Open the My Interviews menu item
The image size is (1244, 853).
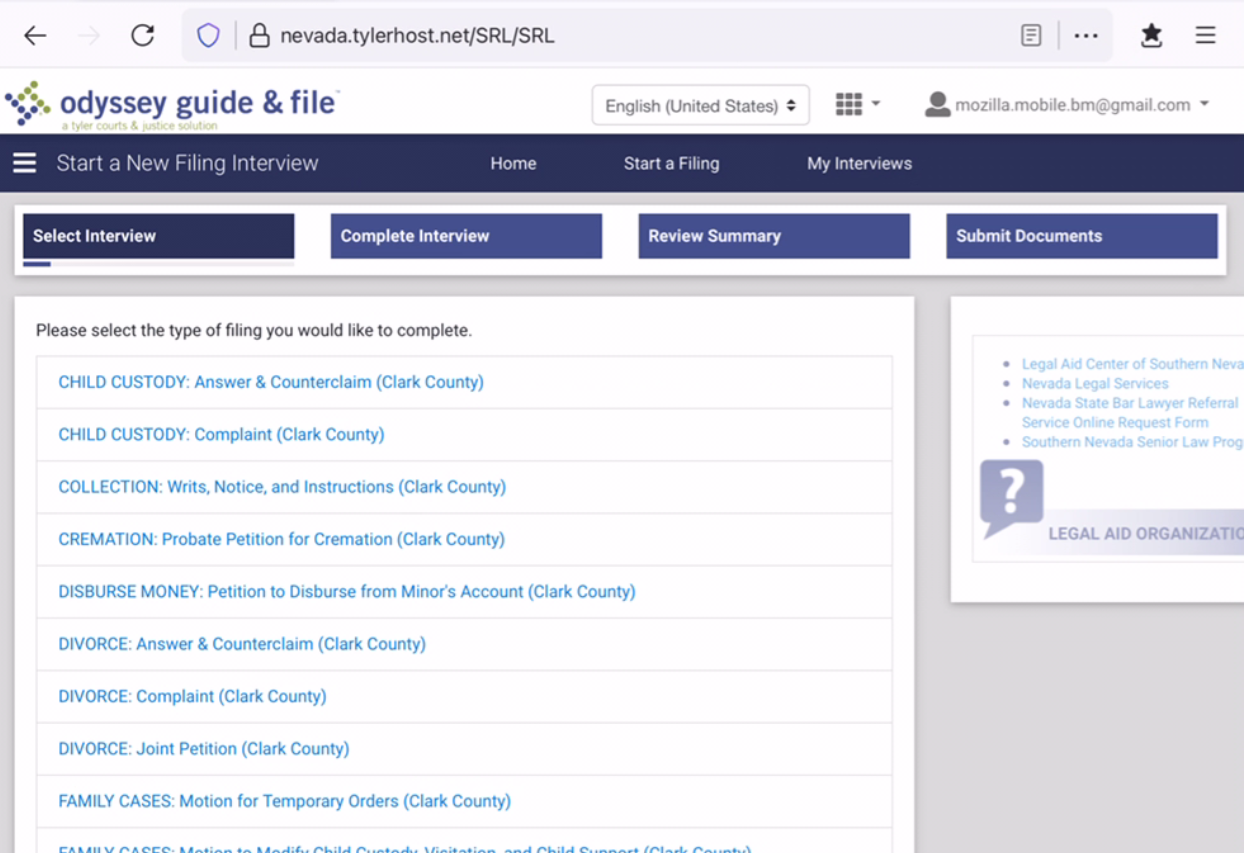click(859, 163)
